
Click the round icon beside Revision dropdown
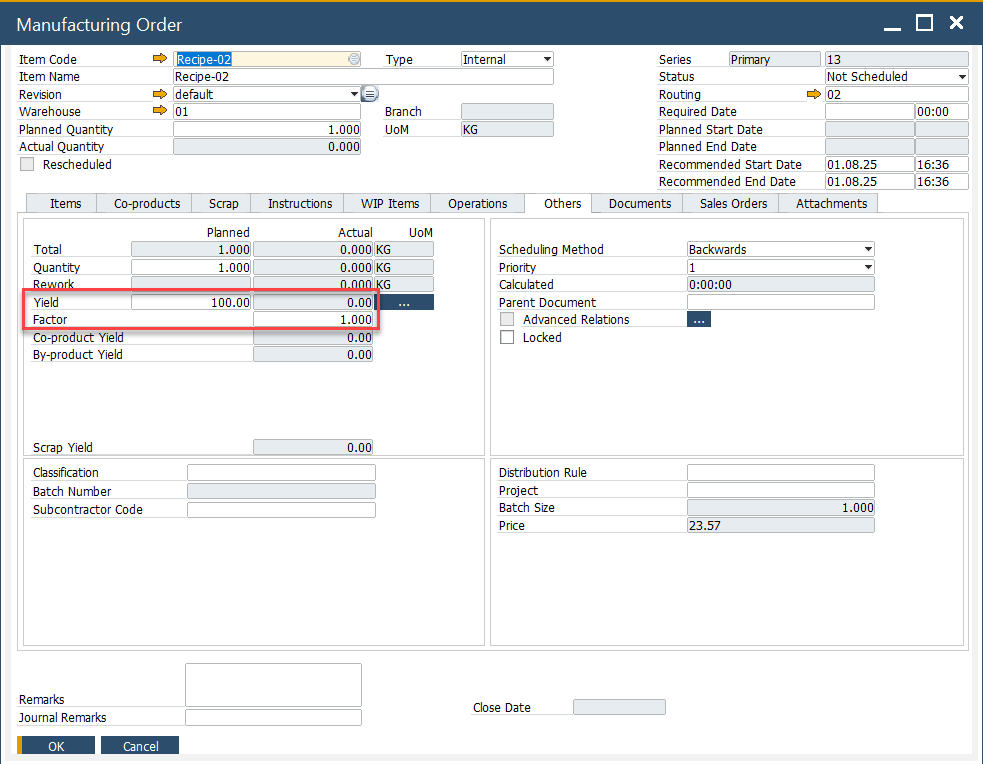369,94
